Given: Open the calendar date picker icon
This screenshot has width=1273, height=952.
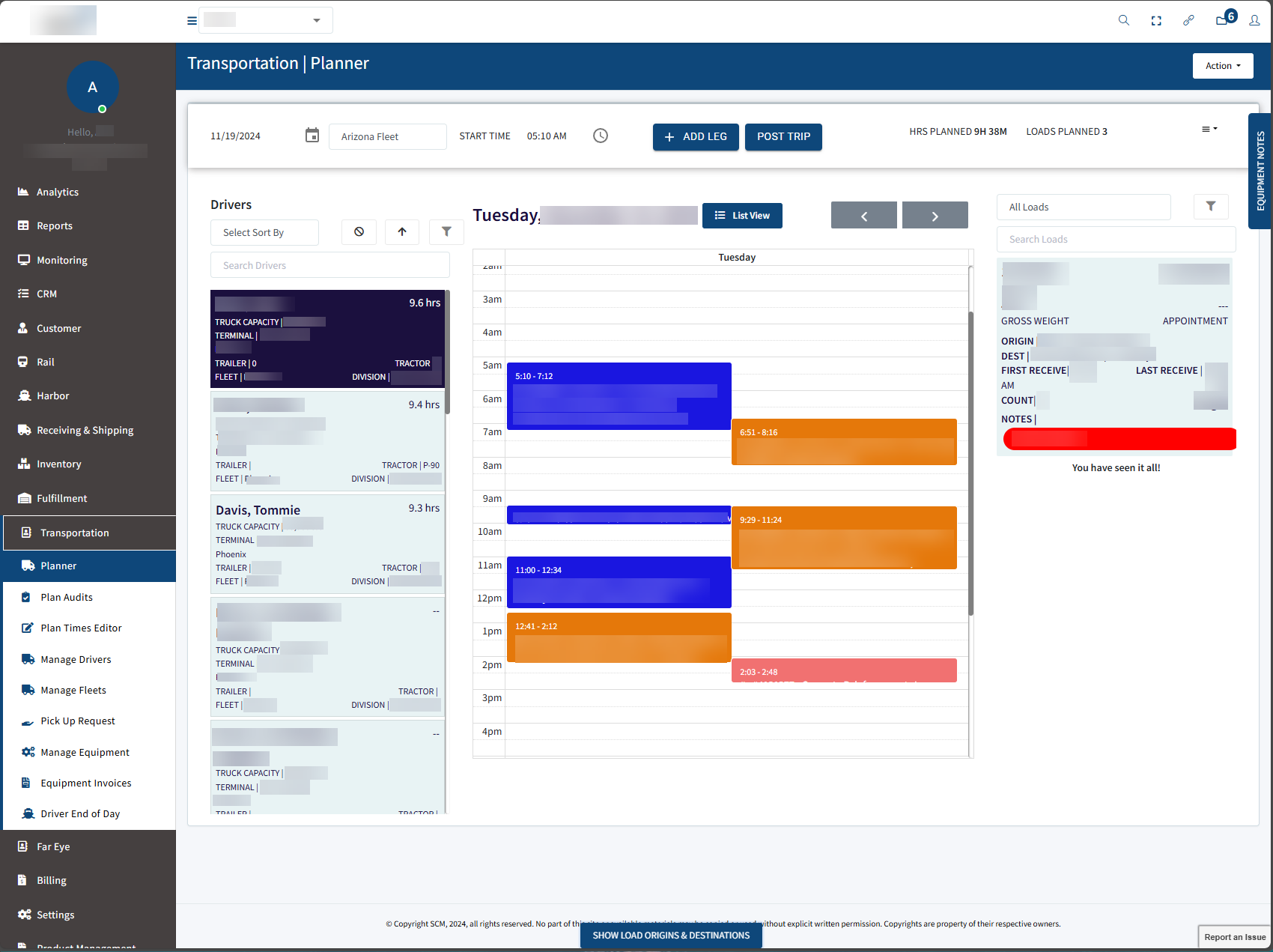Looking at the screenshot, I should [312, 136].
